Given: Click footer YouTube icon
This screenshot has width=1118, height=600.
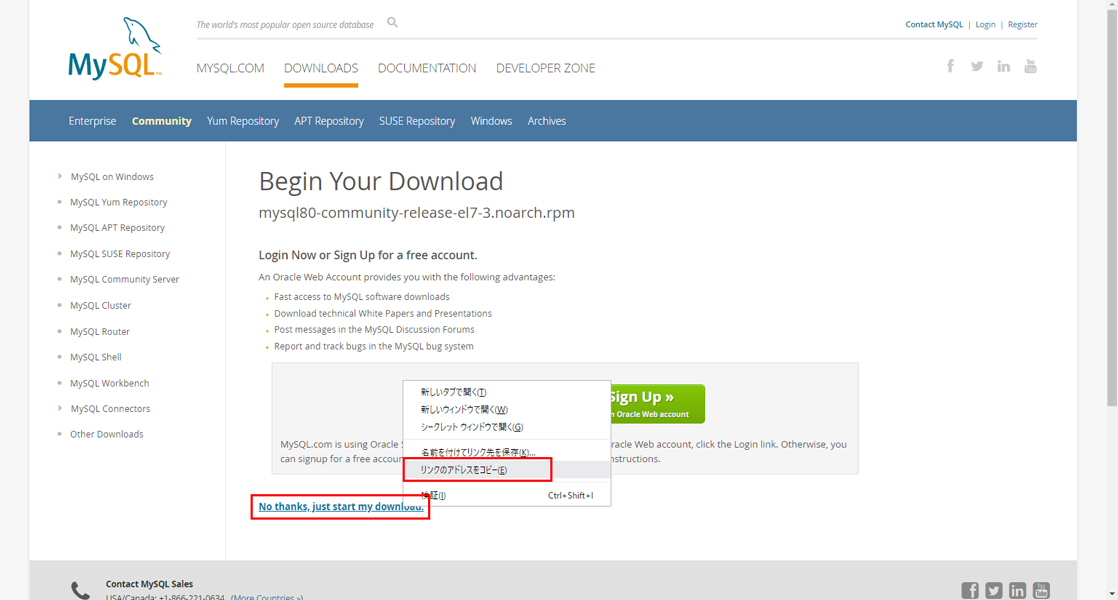Looking at the screenshot, I should [1042, 590].
